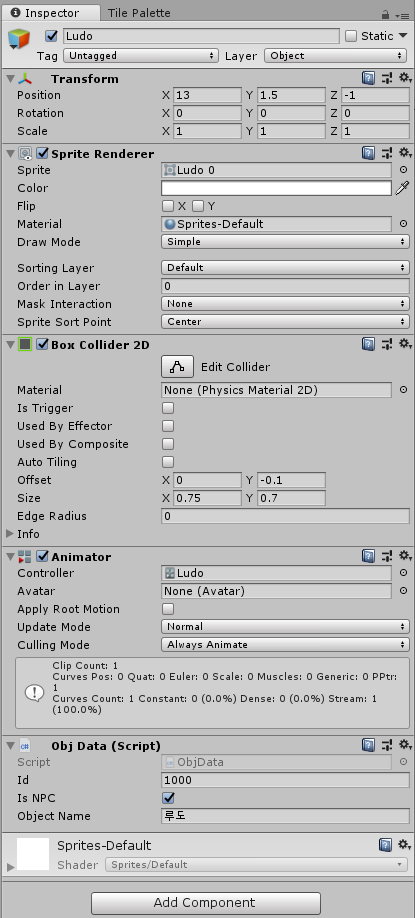Disable the Sprite Renderer component checkbox
This screenshot has height=918, width=415.
tap(42, 153)
